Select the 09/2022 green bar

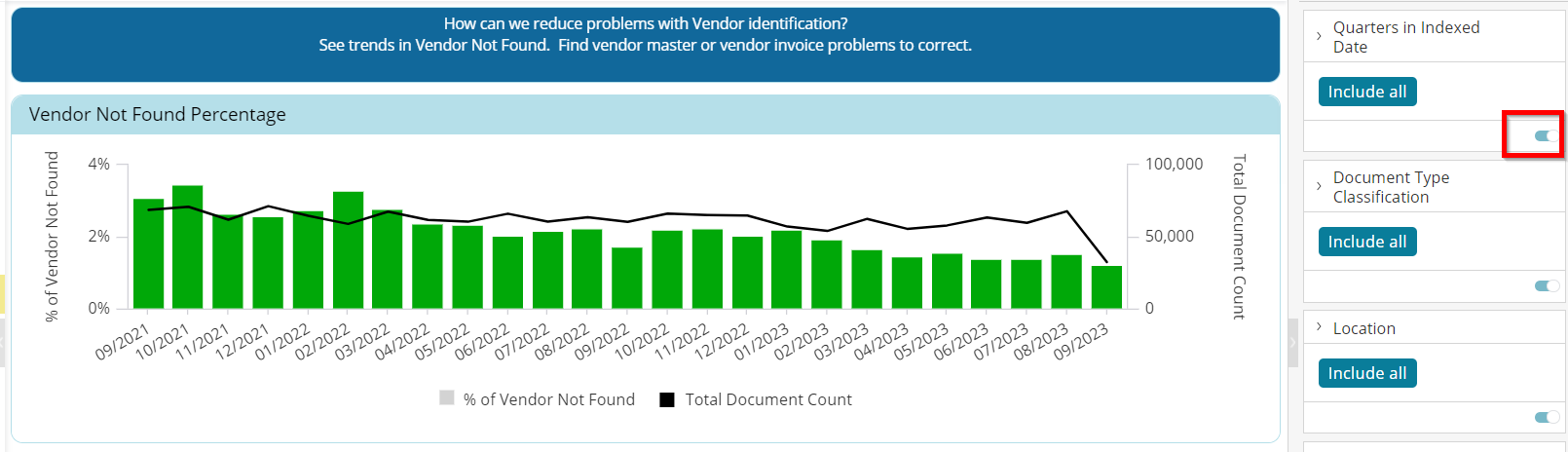pyautogui.click(x=627, y=278)
